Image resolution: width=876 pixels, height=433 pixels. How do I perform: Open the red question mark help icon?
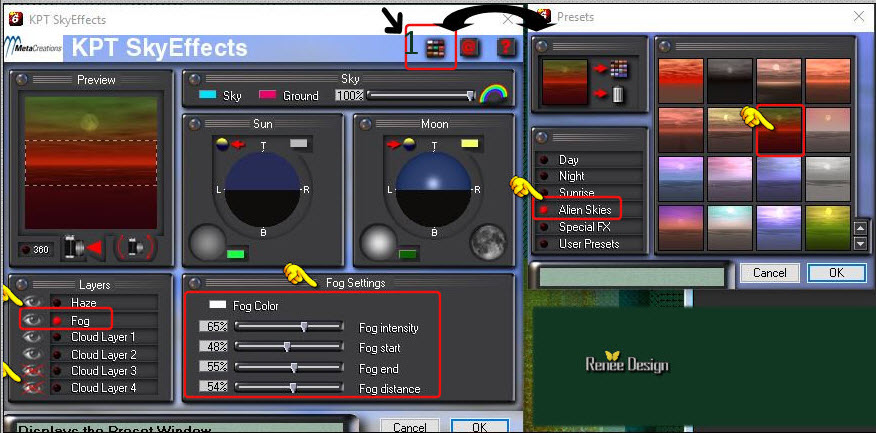[505, 47]
